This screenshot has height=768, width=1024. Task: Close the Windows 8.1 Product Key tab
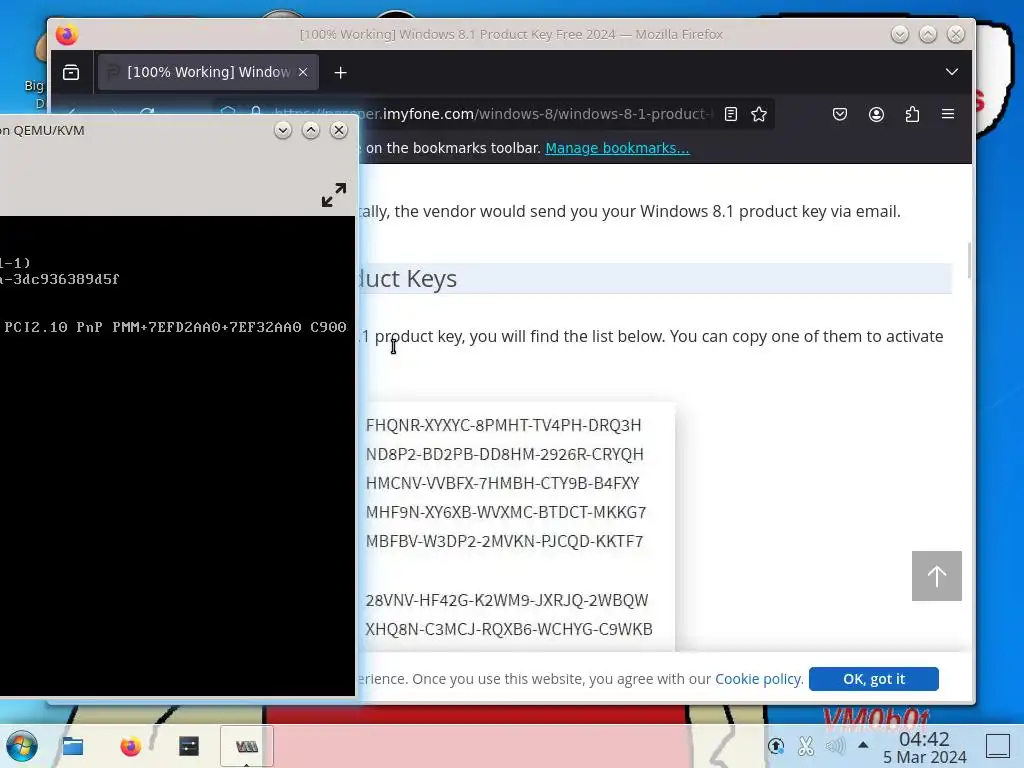click(x=303, y=72)
